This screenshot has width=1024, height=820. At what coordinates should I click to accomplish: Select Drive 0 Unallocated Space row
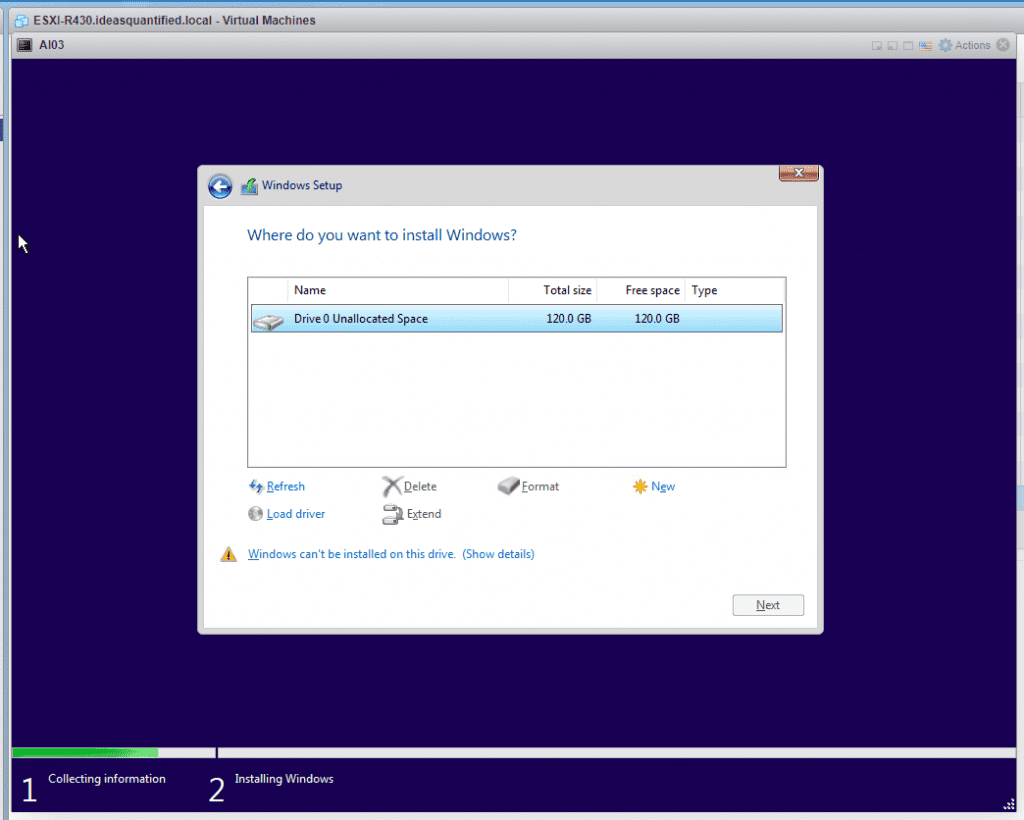click(x=517, y=319)
